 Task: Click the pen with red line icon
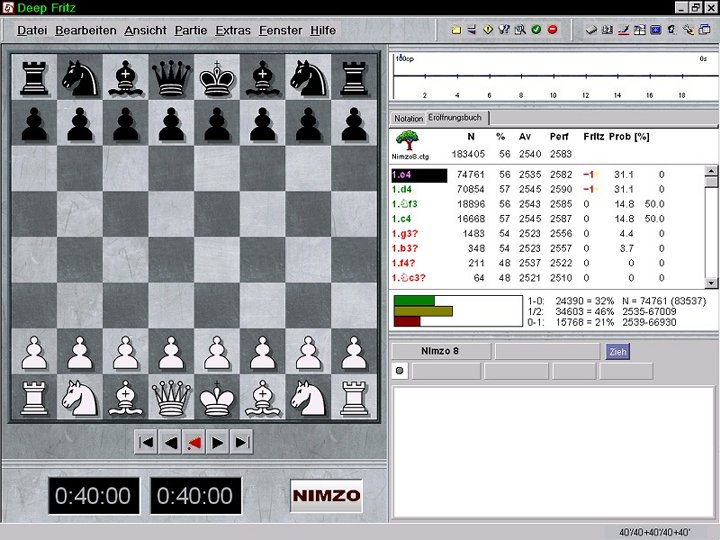click(623, 30)
